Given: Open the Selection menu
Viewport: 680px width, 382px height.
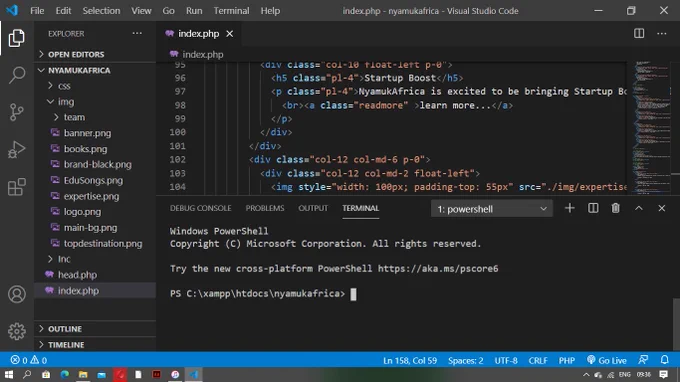Looking at the screenshot, I should click(x=101, y=11).
